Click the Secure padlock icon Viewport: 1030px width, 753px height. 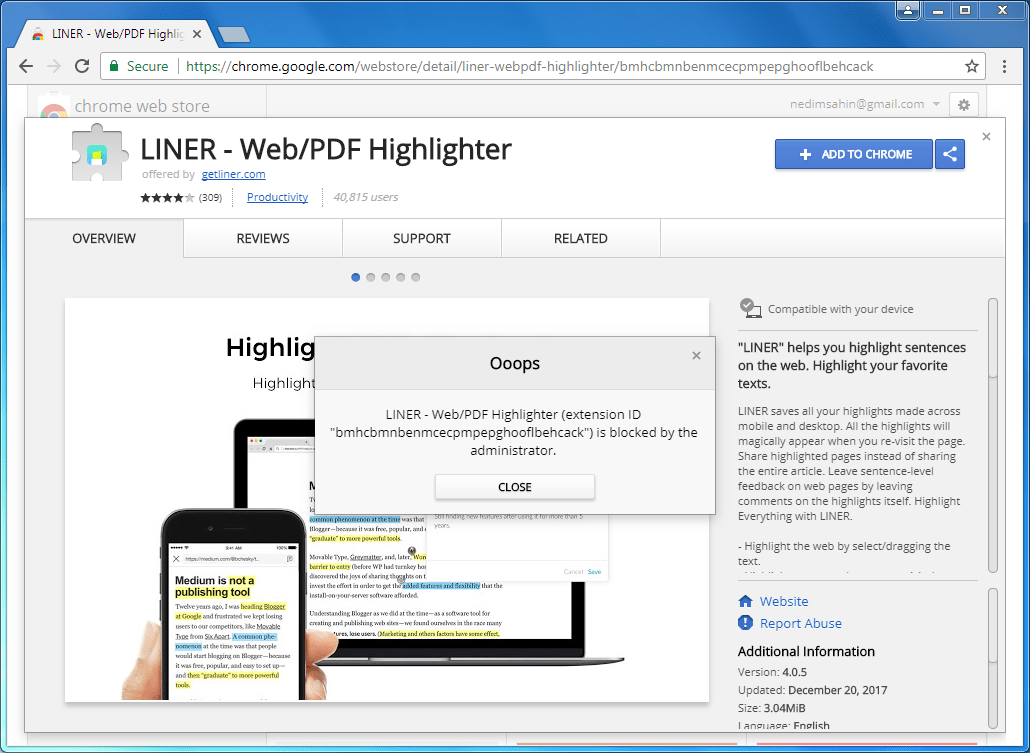click(x=114, y=66)
